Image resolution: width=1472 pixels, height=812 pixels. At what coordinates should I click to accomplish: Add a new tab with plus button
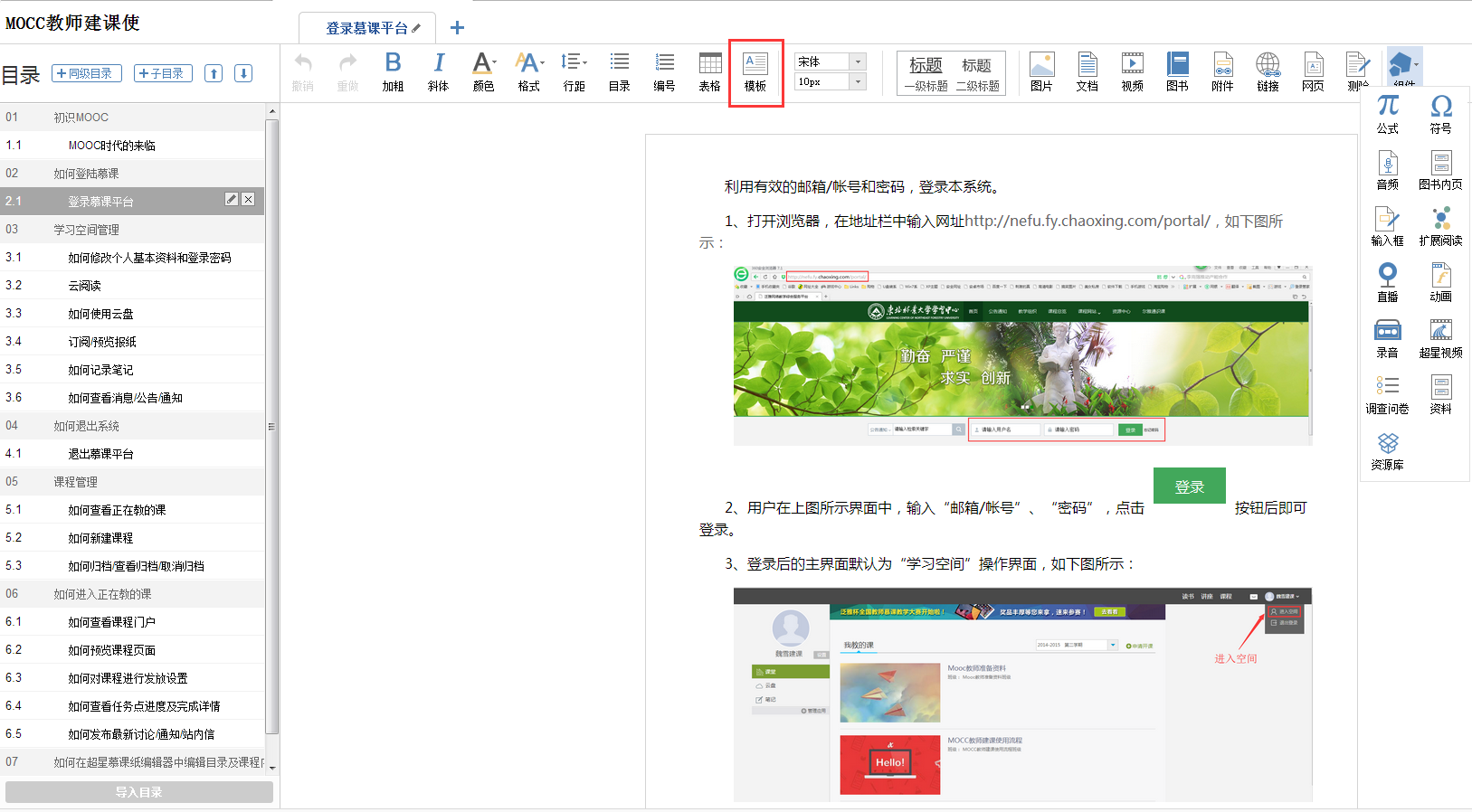tap(457, 28)
